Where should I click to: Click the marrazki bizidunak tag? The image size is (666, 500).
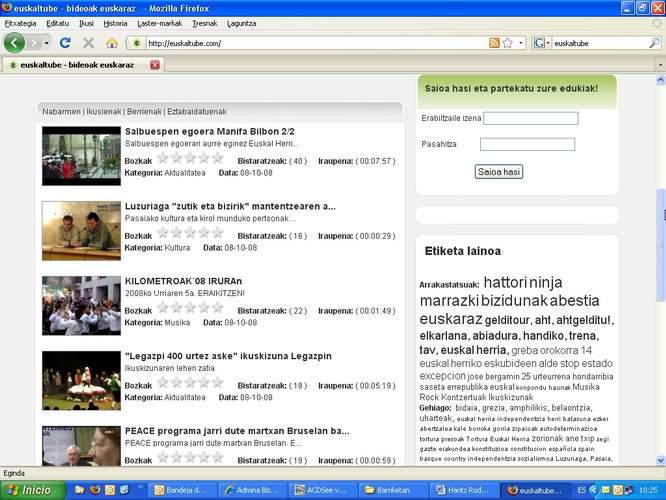483,300
